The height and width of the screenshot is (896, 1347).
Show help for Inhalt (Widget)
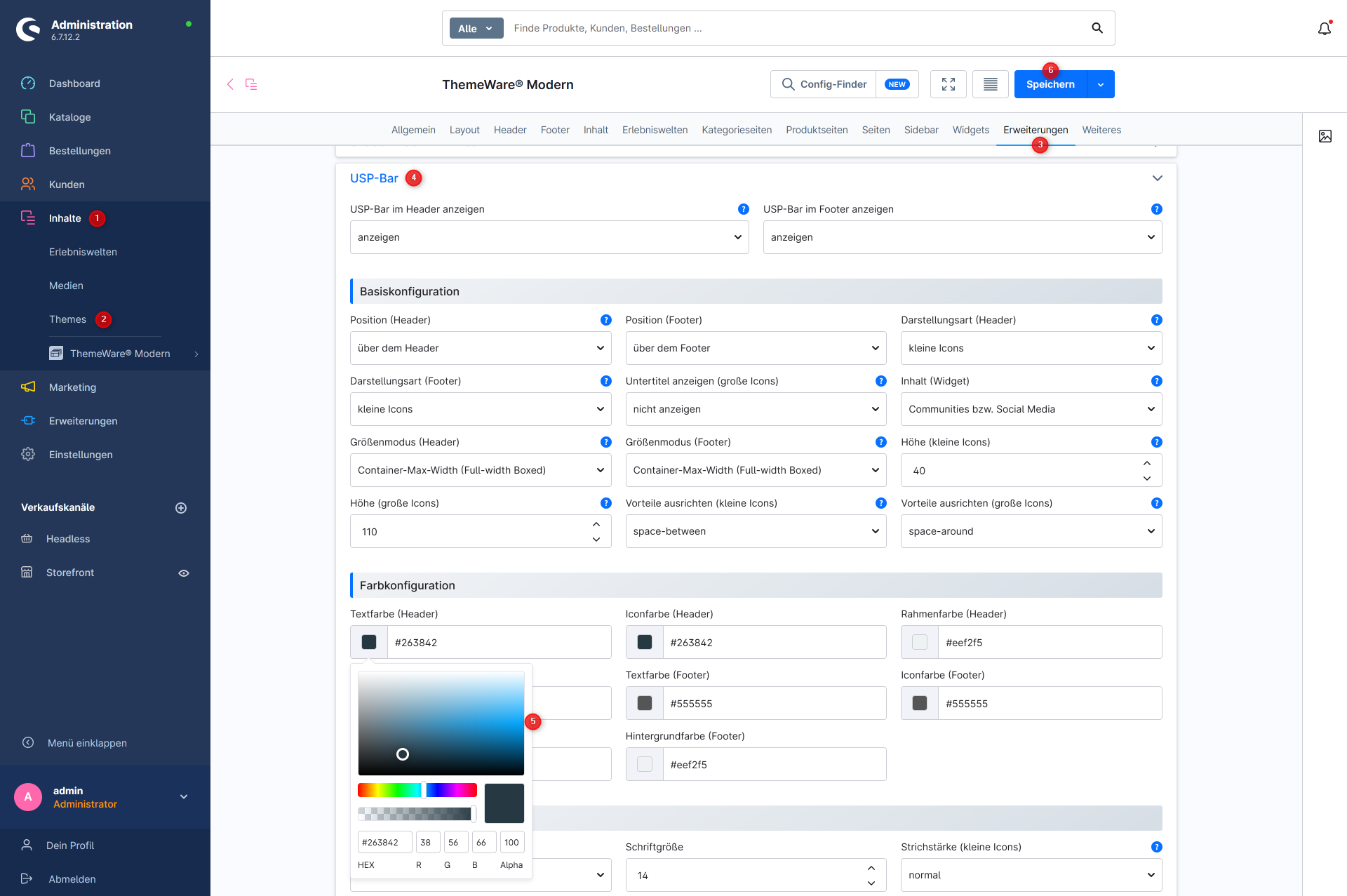[x=1157, y=381]
